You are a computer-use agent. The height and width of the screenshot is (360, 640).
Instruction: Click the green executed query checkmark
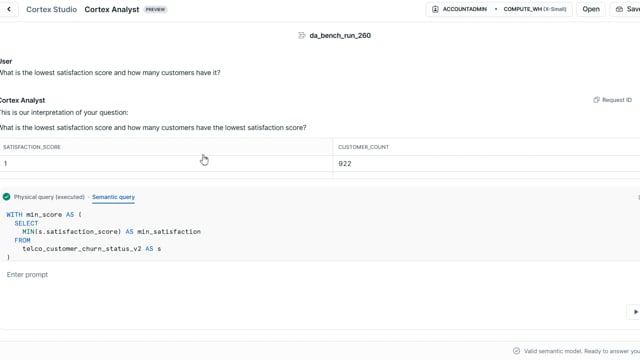point(7,197)
